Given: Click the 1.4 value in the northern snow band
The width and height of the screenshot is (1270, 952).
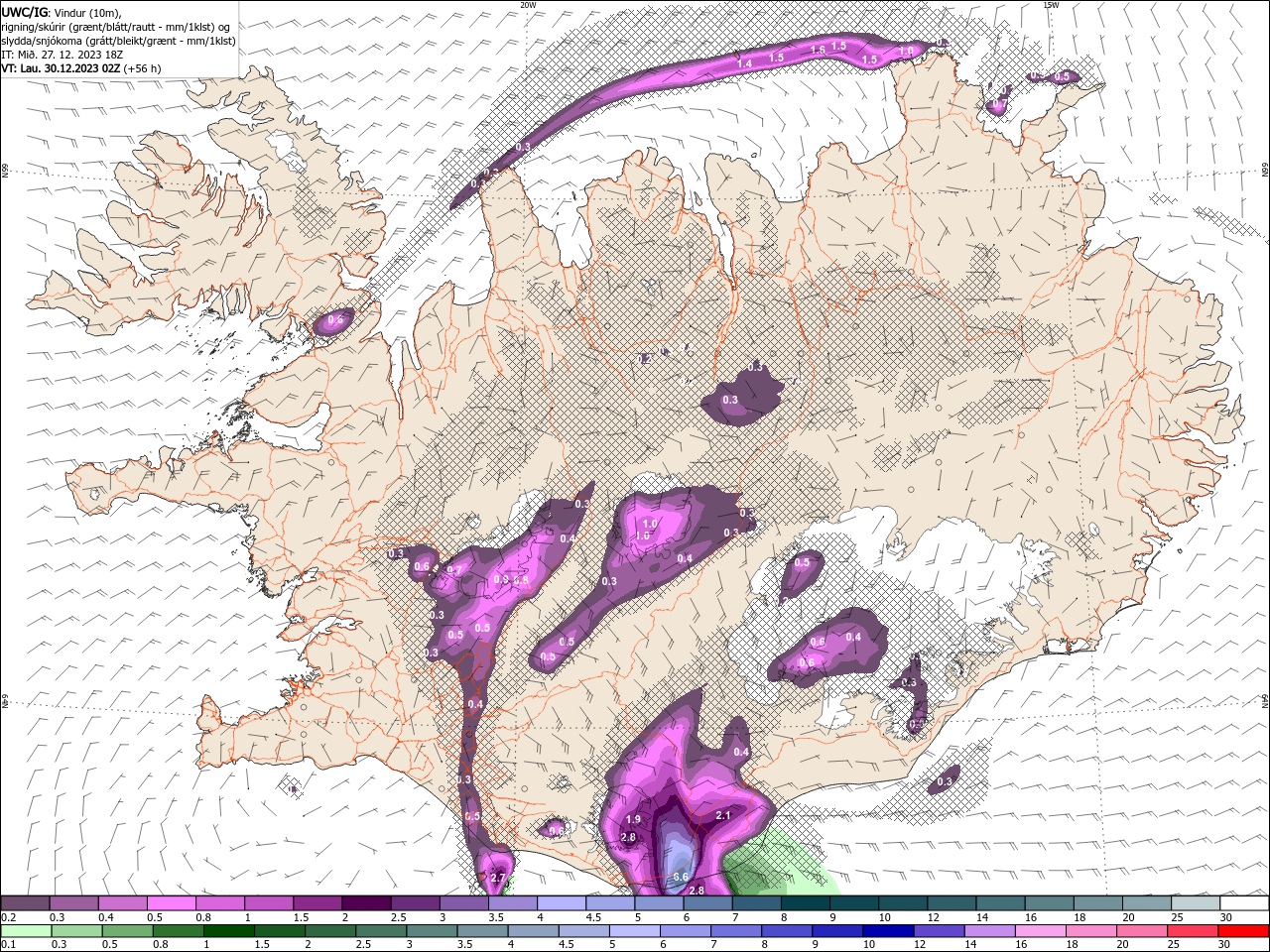Looking at the screenshot, I should pyautogui.click(x=745, y=63).
